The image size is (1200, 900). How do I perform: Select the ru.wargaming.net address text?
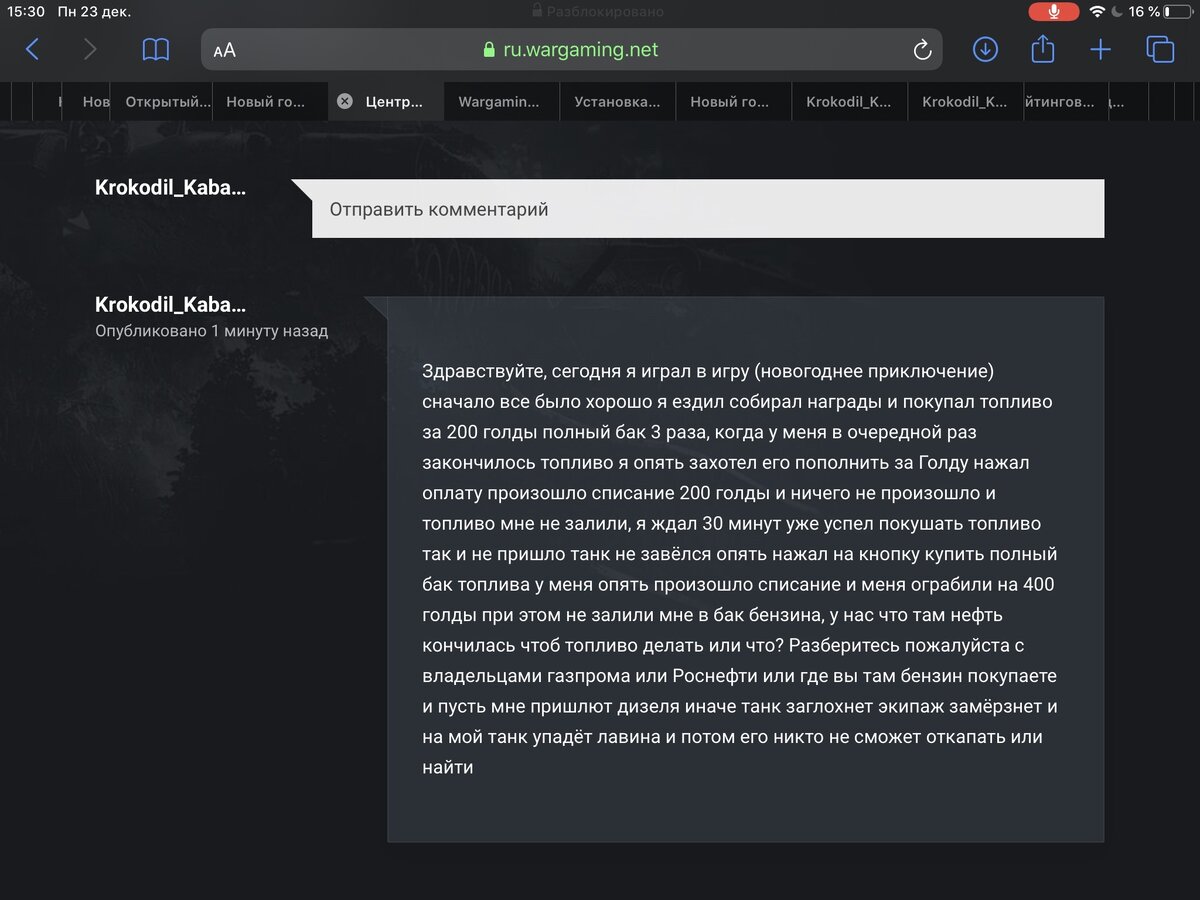(x=581, y=50)
